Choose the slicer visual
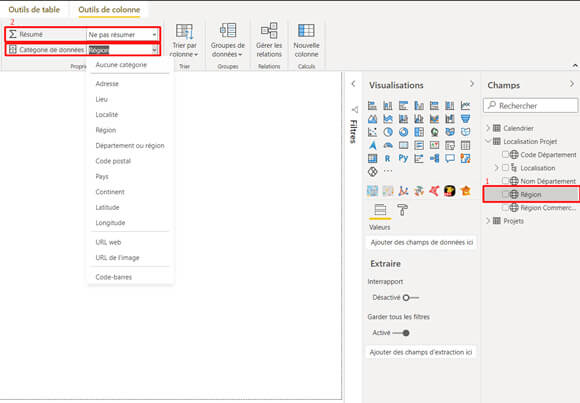This screenshot has width=580, height=403. coord(450,145)
